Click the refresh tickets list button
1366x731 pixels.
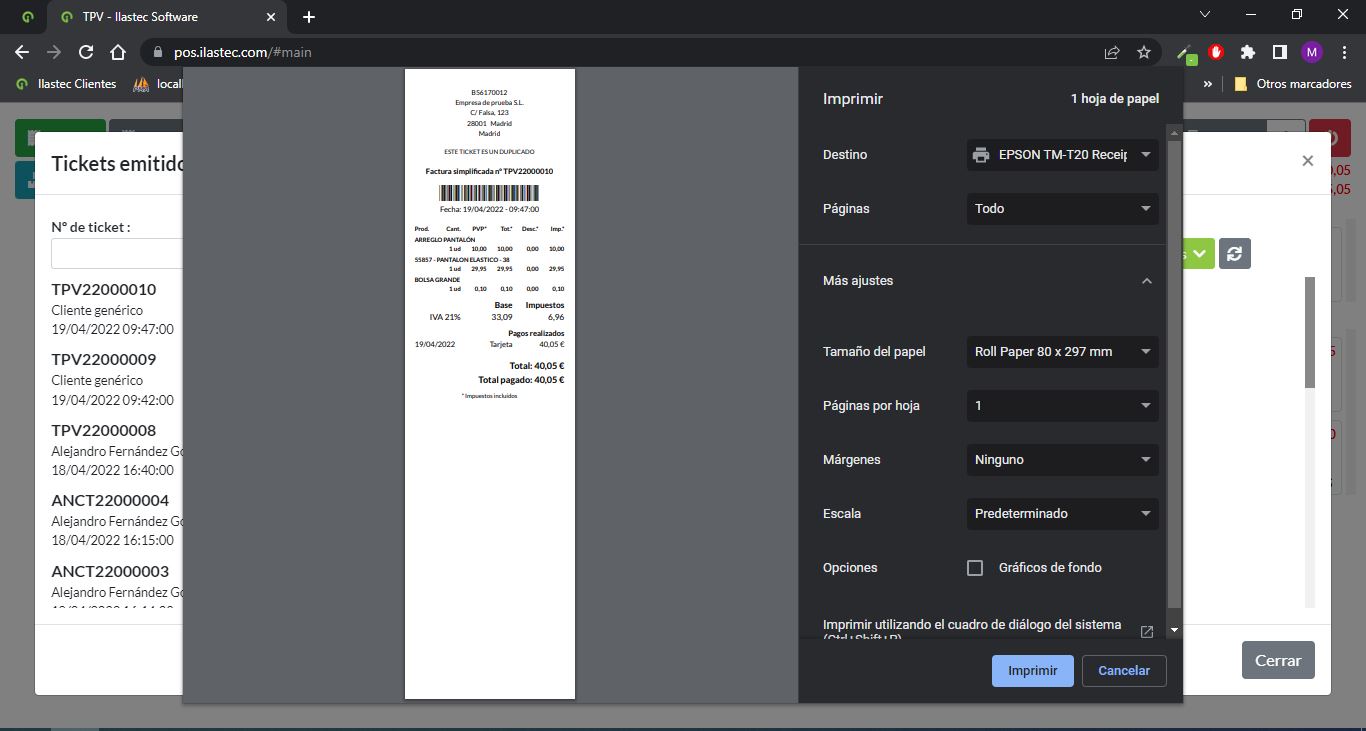pyautogui.click(x=1234, y=254)
